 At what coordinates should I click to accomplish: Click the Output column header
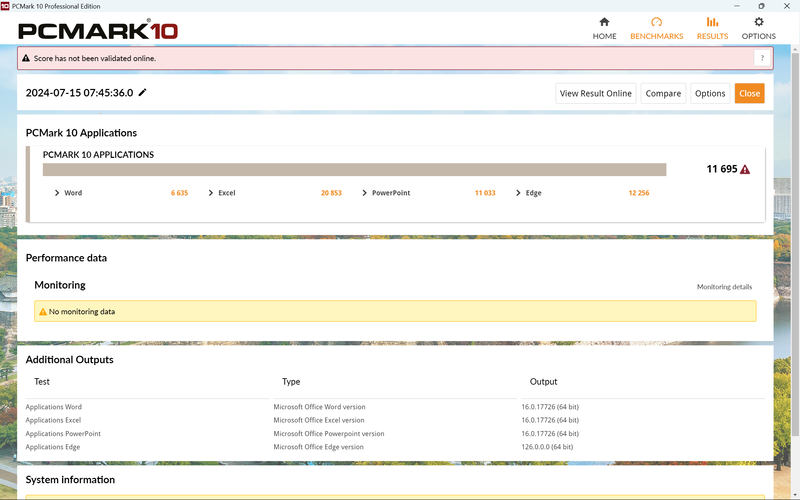point(543,382)
